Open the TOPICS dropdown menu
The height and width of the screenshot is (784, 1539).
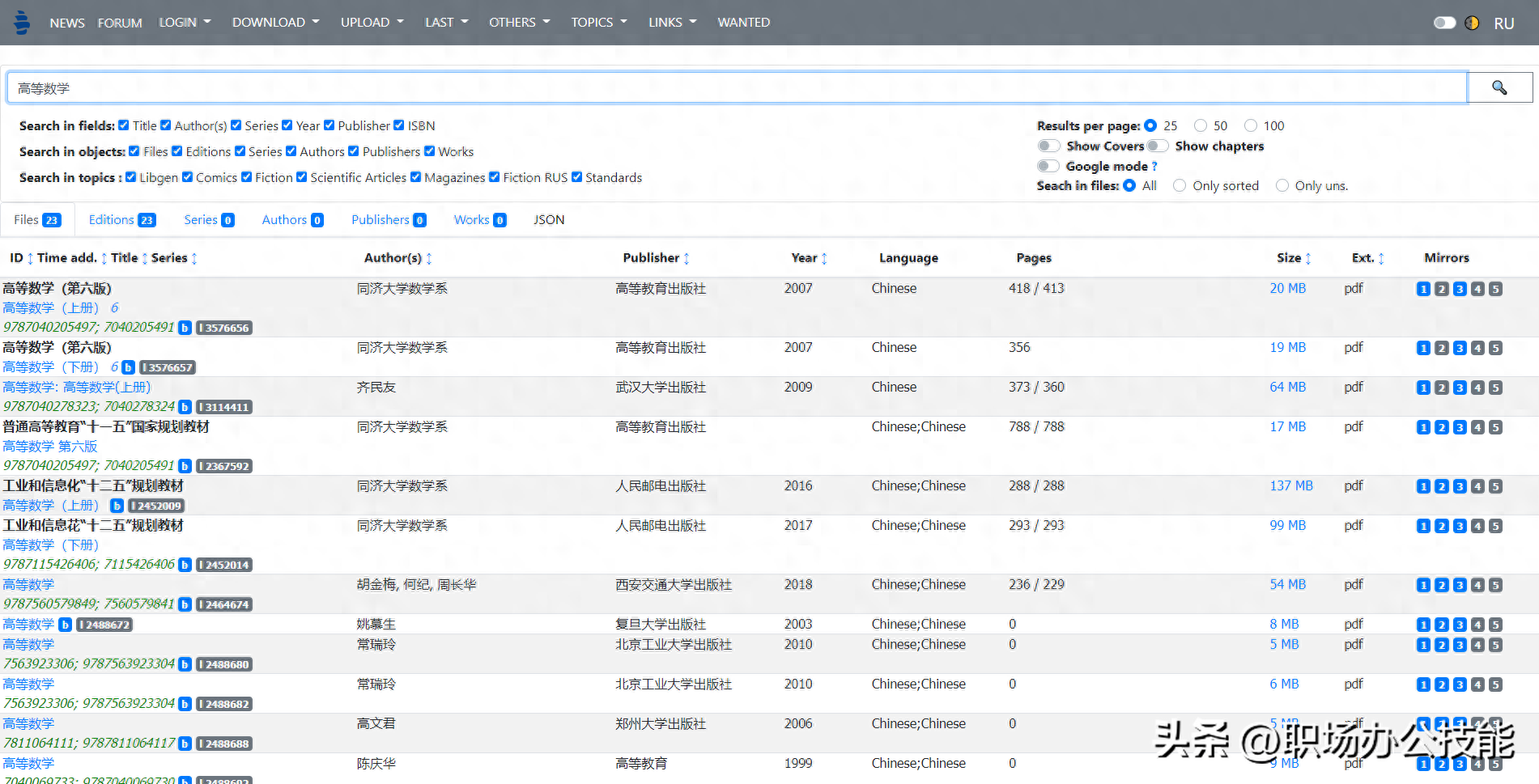[598, 23]
